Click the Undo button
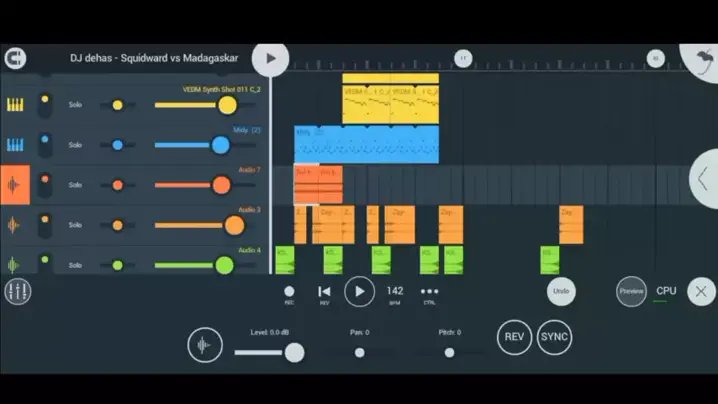The image size is (718, 404). click(561, 291)
